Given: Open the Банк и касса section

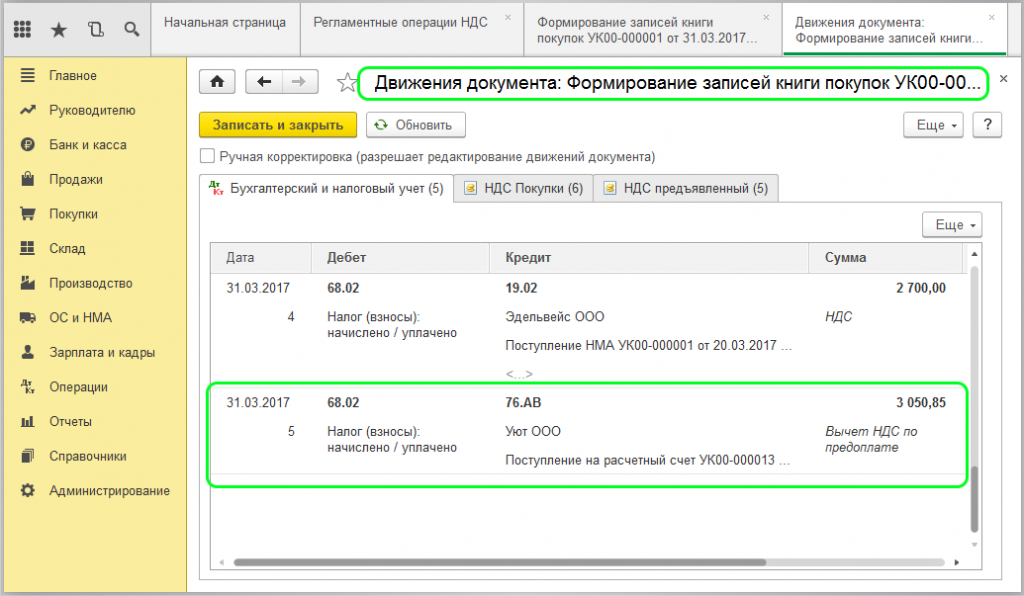Looking at the screenshot, I should (x=87, y=145).
